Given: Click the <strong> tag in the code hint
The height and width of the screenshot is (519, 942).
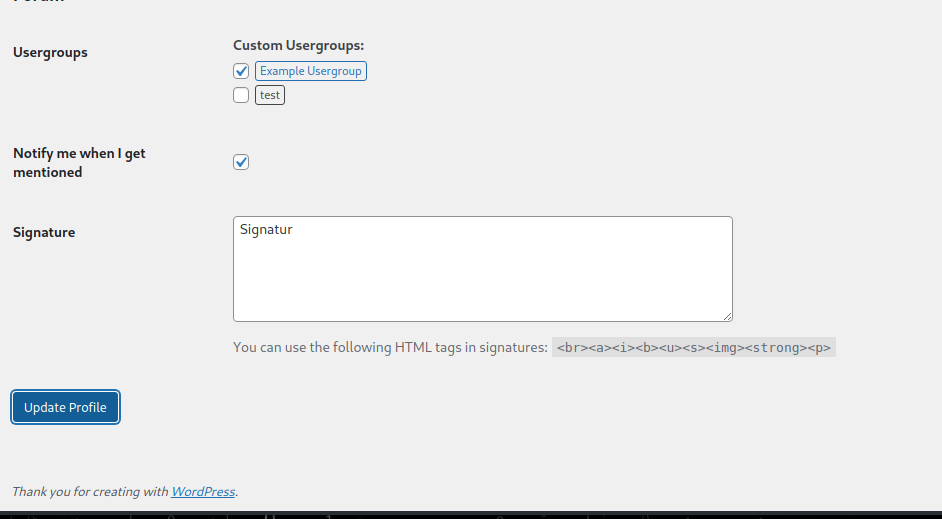Looking at the screenshot, I should point(775,348).
